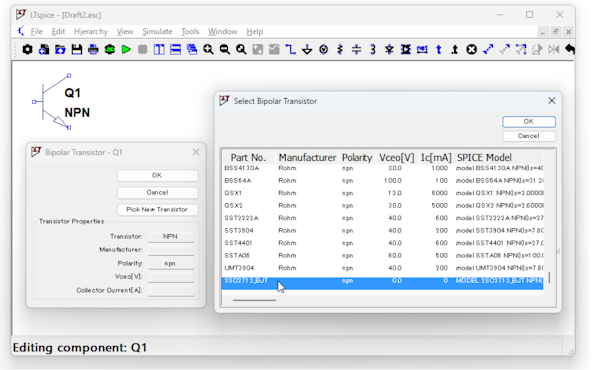This screenshot has width=600, height=370.
Task: Click the Save floppy disk icon
Action: pyautogui.click(x=77, y=49)
